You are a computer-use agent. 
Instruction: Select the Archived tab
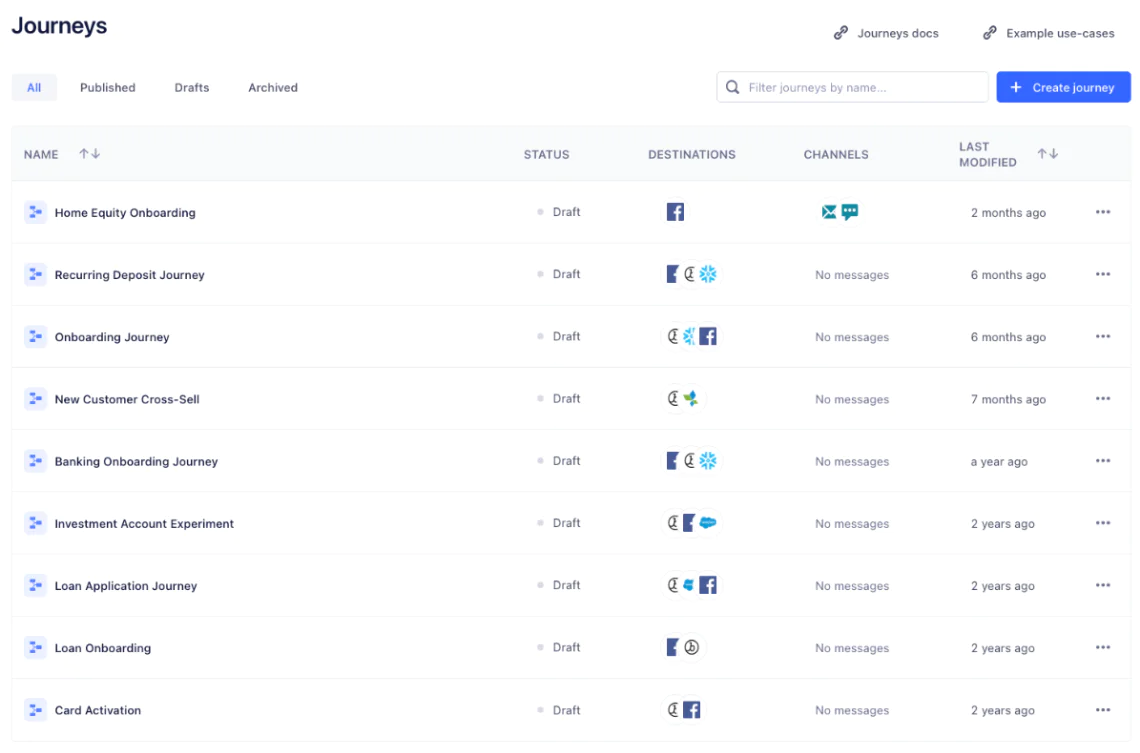coord(273,87)
